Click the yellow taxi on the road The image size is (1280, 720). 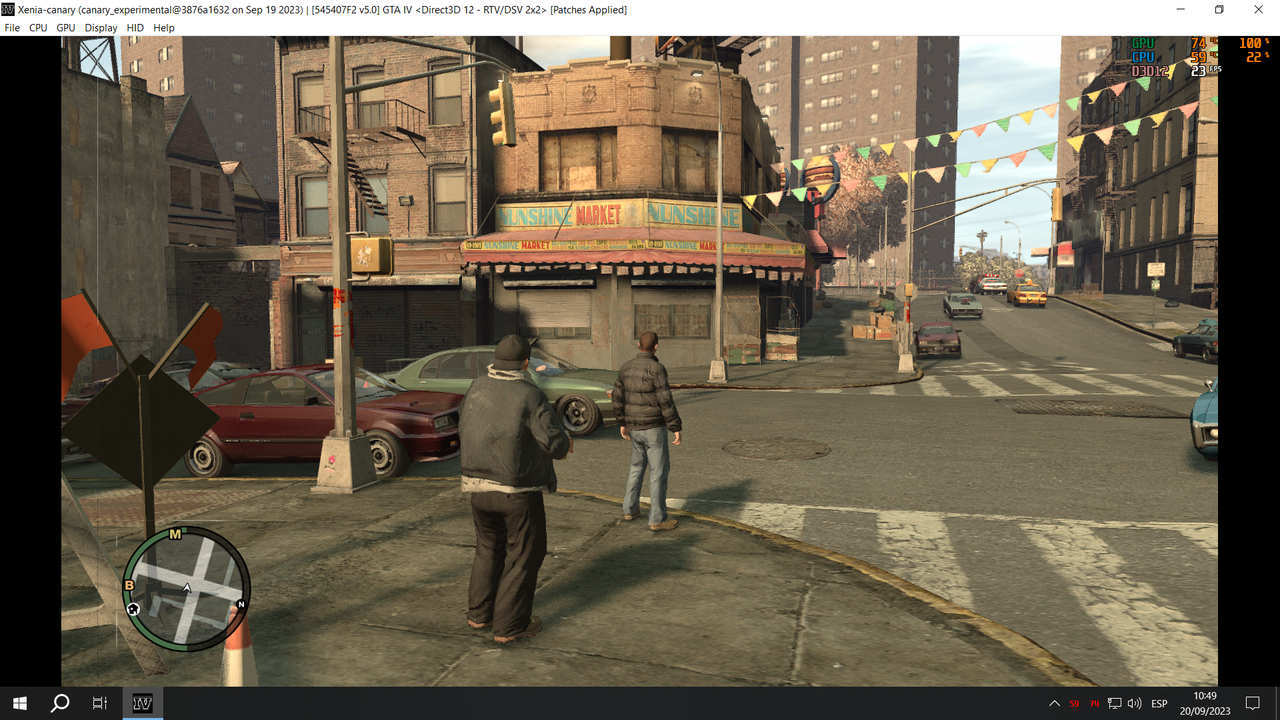1026,293
